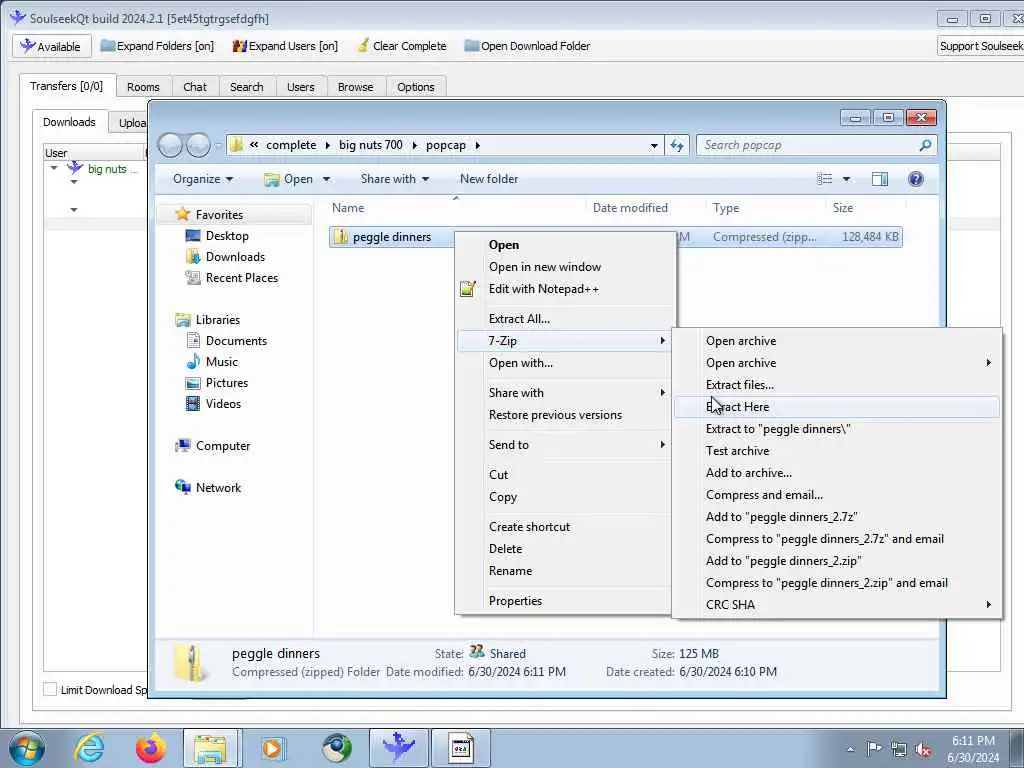This screenshot has width=1024, height=768.
Task: Open the Share with toolbar dropdown
Action: pyautogui.click(x=394, y=179)
